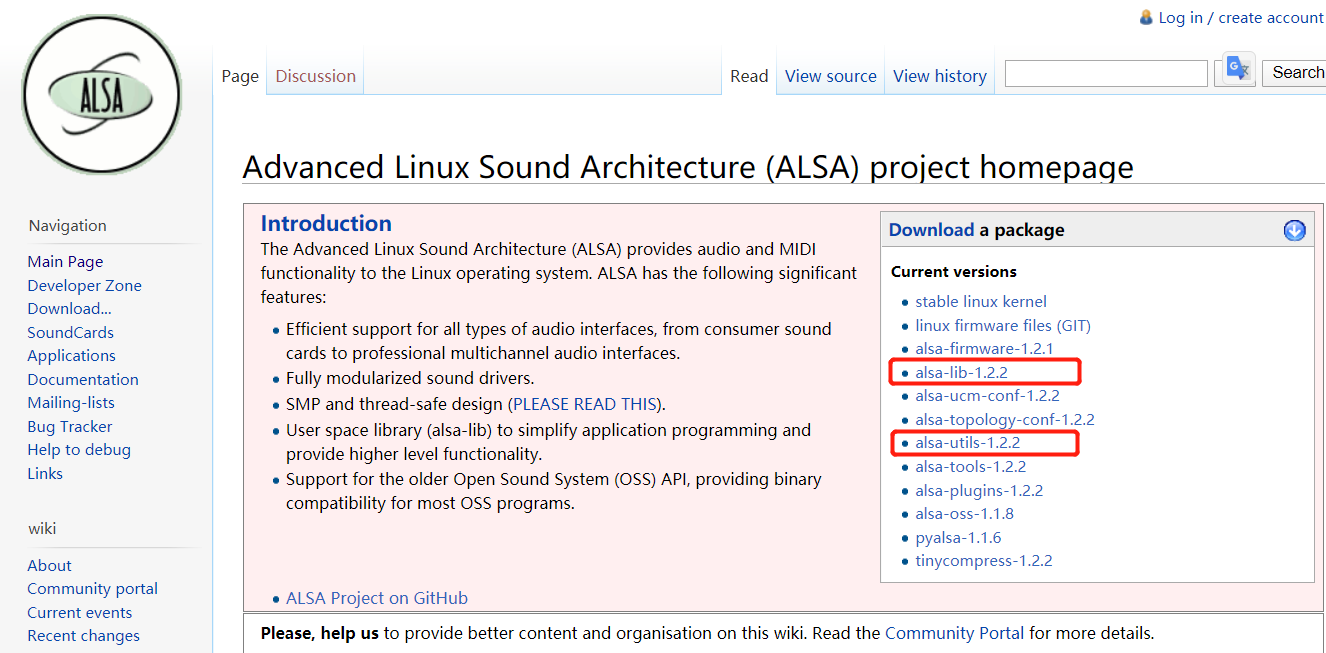Open Log in / create account
The image size is (1326, 653).
(x=1240, y=17)
